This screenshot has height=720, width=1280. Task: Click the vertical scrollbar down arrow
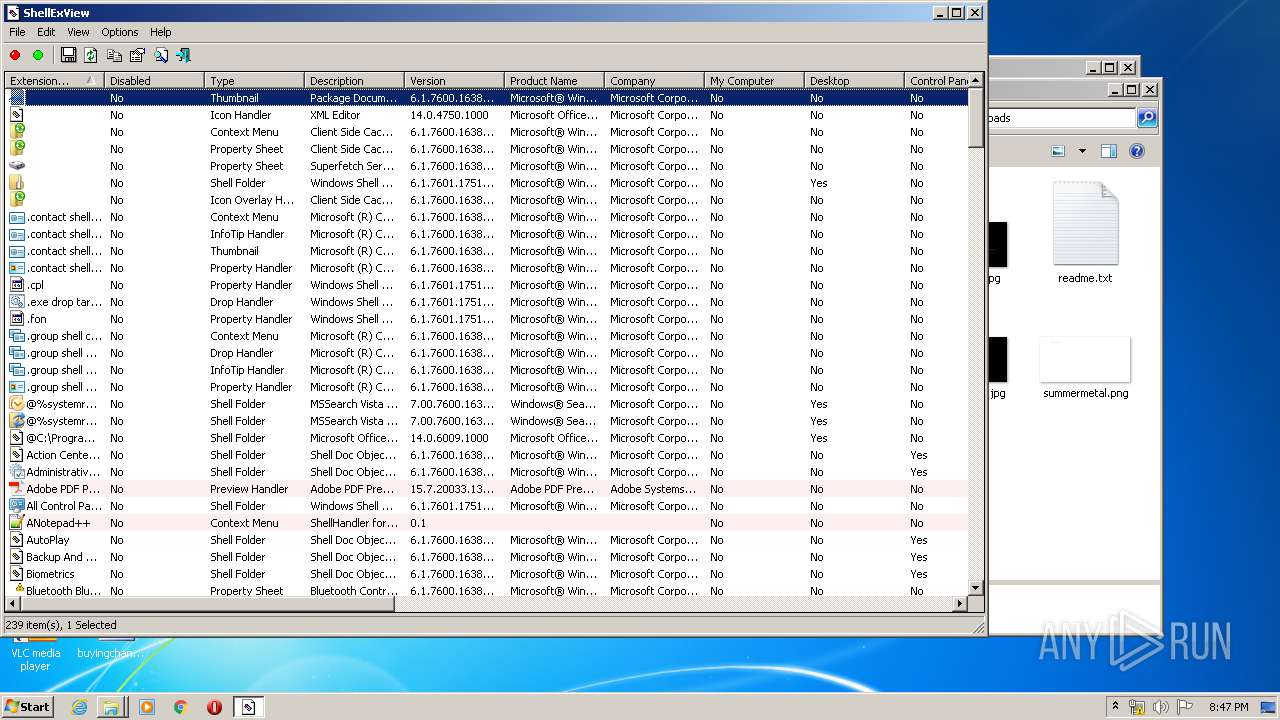976,589
